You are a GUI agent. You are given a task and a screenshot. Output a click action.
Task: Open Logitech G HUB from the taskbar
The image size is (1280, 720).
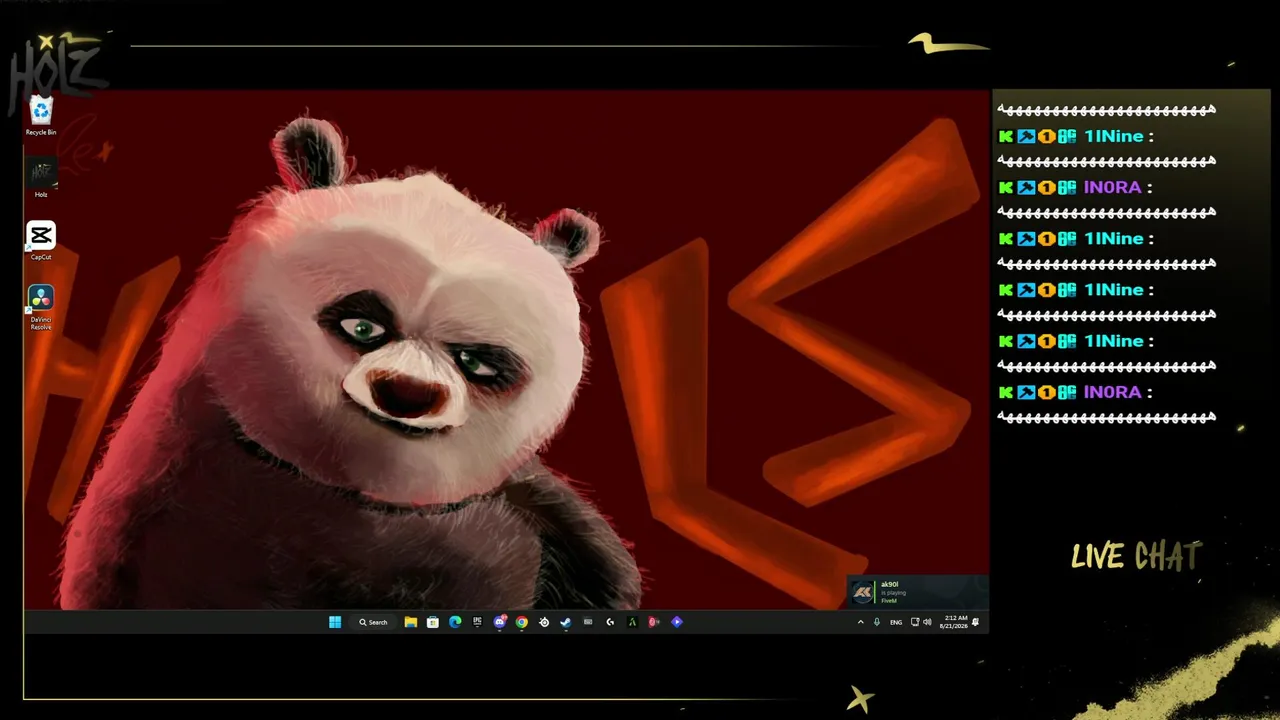(610, 622)
